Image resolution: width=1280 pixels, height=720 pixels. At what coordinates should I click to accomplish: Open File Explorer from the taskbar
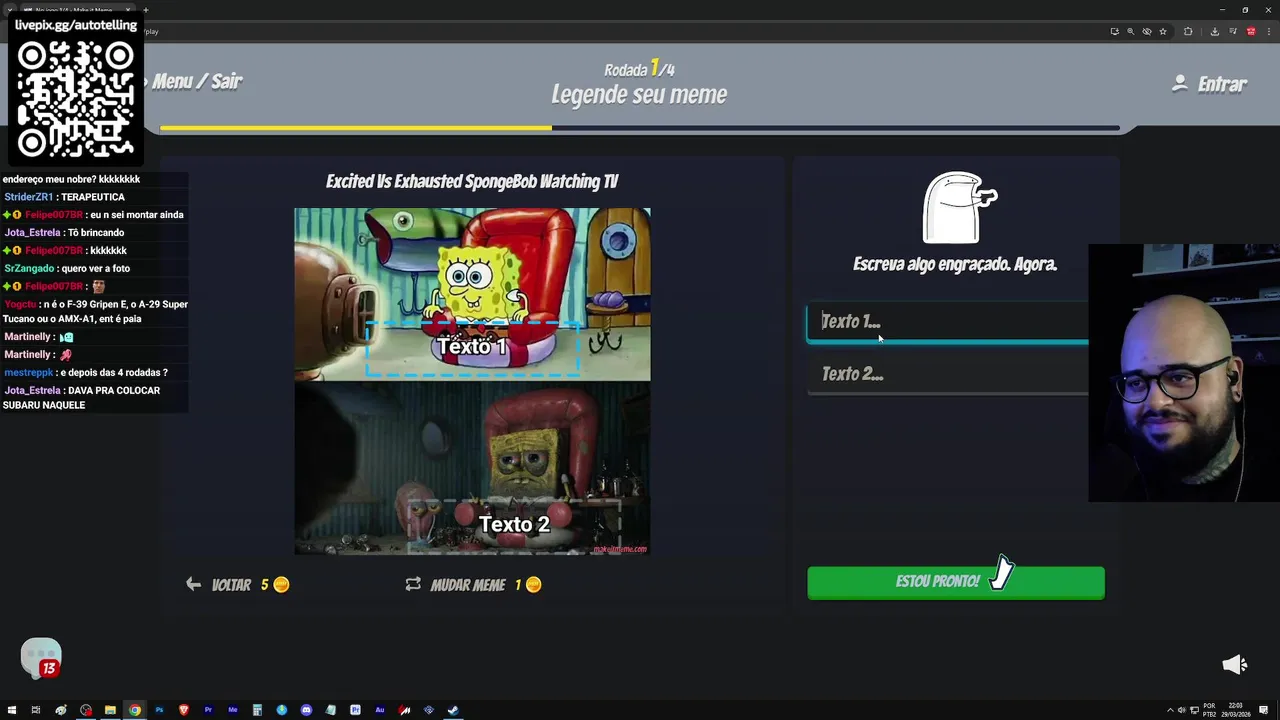[110, 710]
